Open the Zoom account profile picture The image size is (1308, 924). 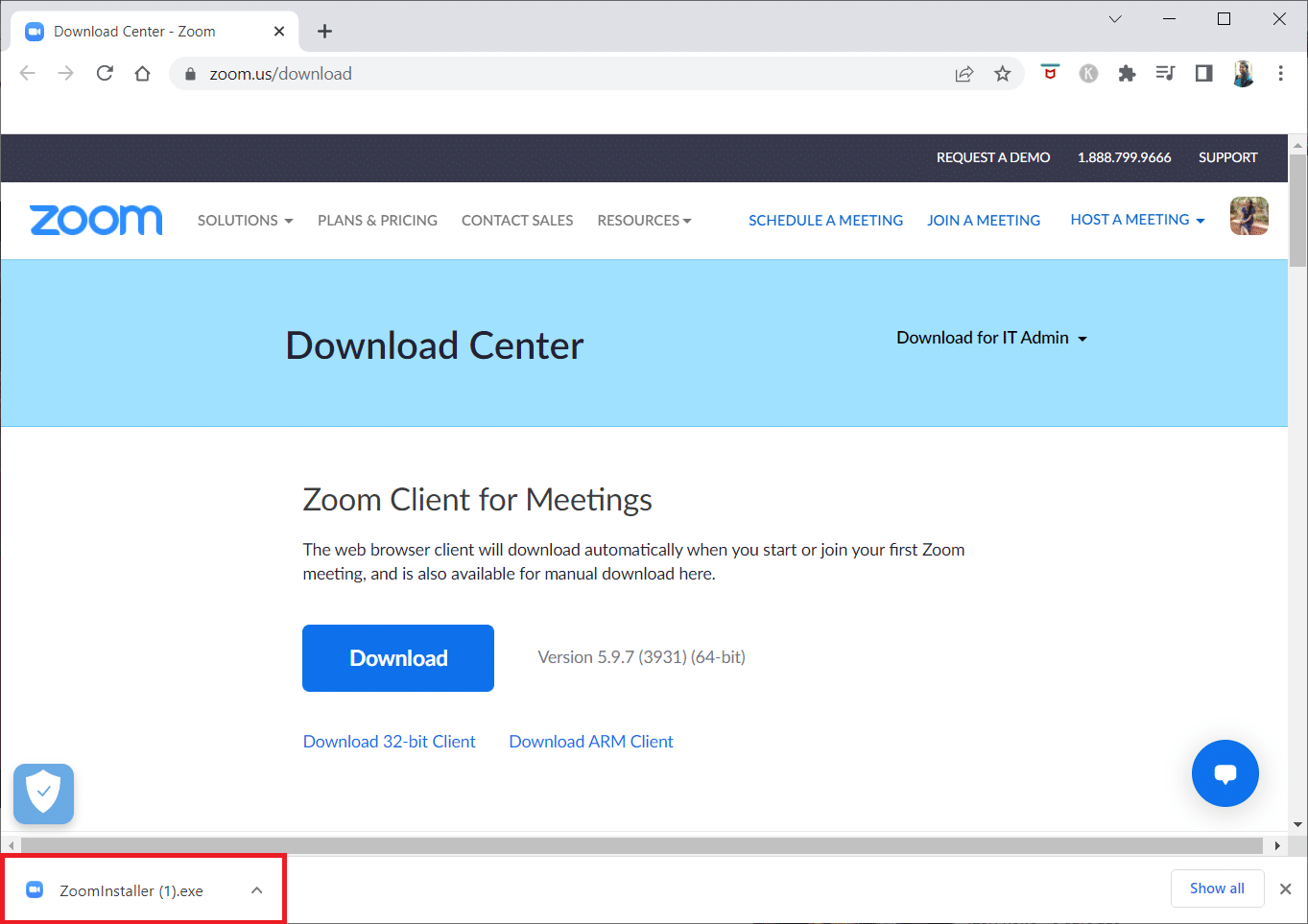point(1249,216)
